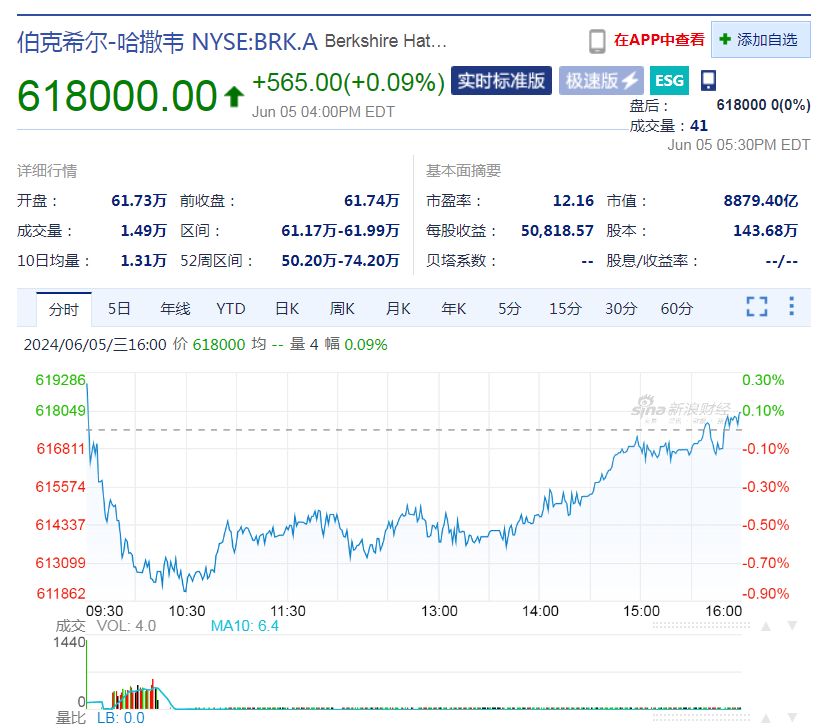
Task: Select the 日K chart tab
Action: (x=287, y=309)
